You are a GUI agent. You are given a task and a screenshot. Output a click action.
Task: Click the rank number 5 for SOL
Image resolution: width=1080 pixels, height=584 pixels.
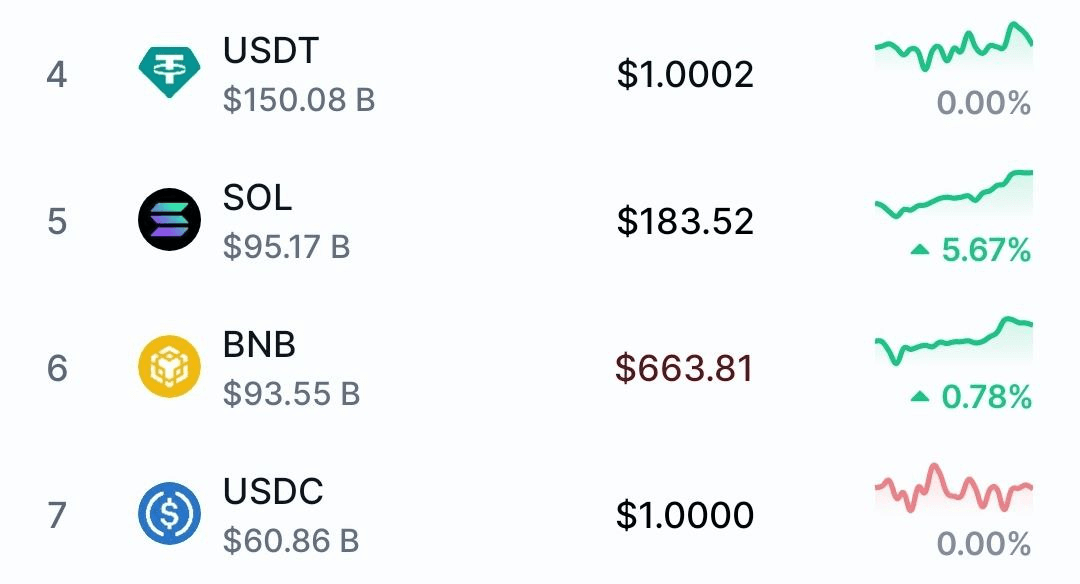click(x=57, y=222)
